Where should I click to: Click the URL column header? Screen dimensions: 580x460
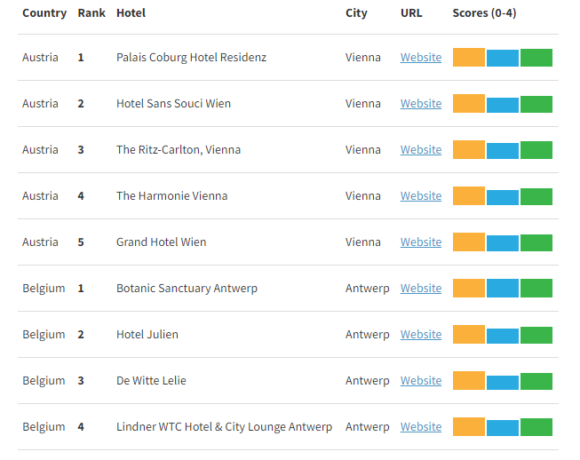(x=411, y=13)
